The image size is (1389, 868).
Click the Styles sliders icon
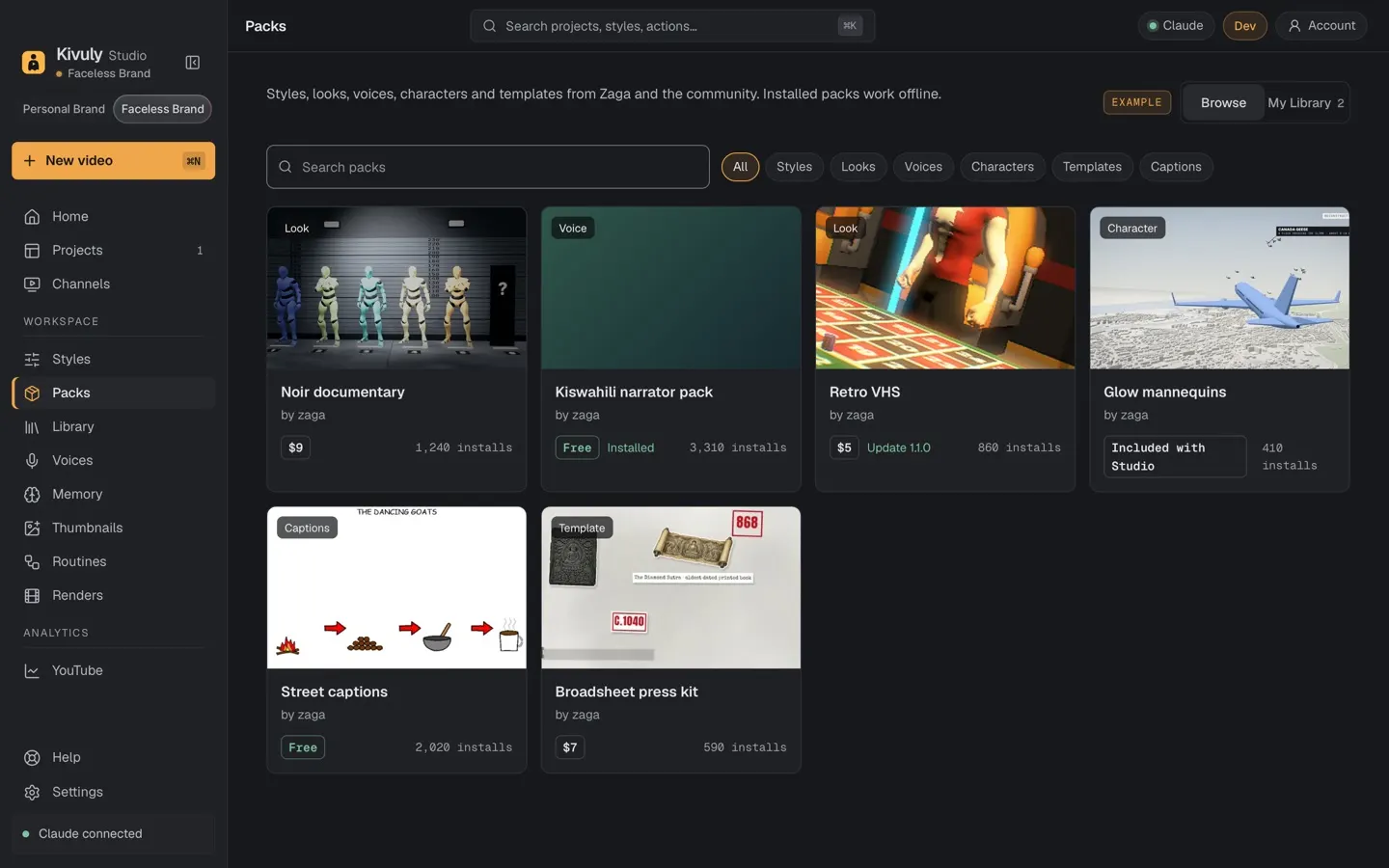coord(32,360)
